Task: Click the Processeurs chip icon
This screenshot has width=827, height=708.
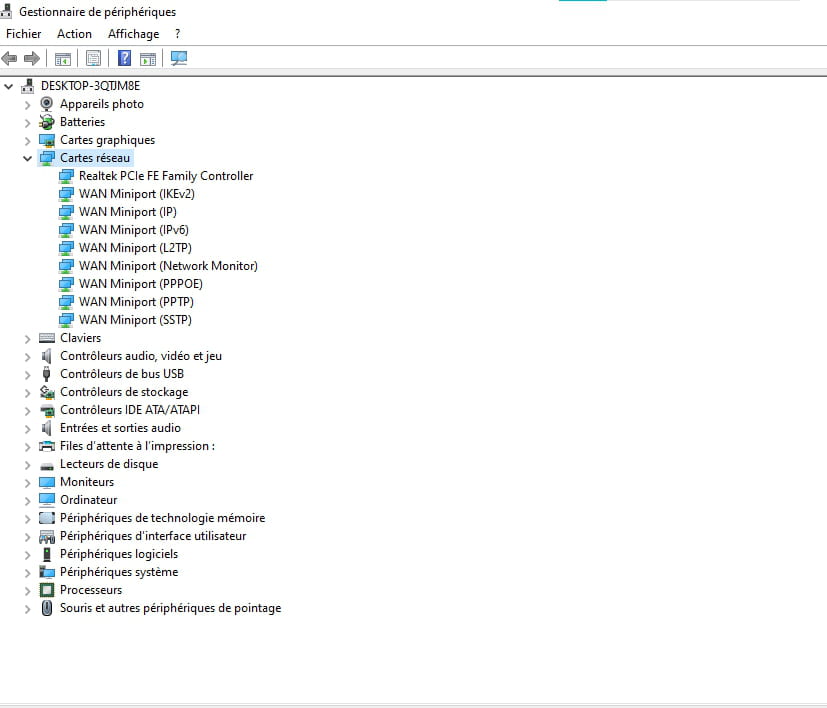Action: coord(47,590)
